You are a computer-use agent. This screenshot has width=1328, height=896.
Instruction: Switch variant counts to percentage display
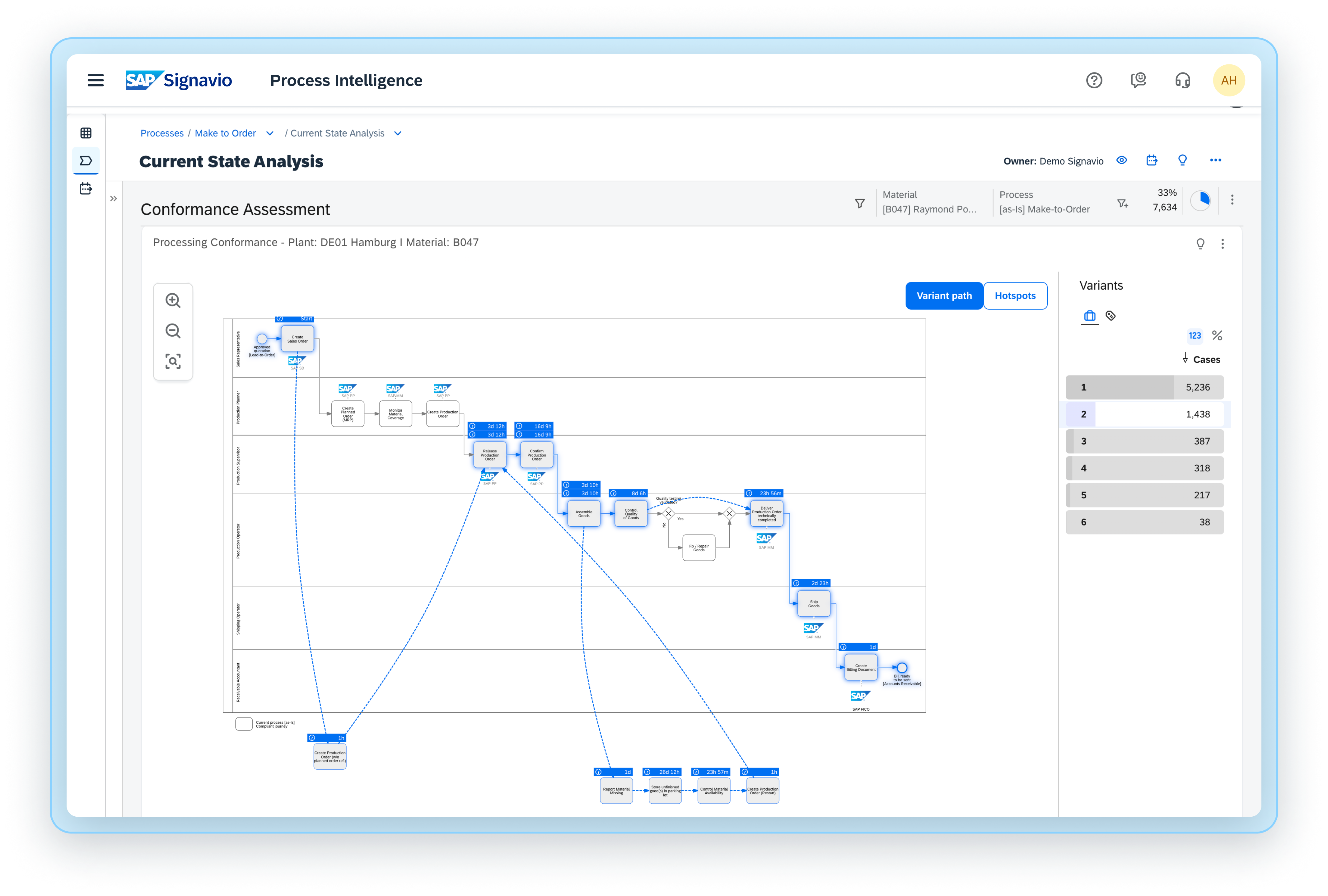(1218, 335)
